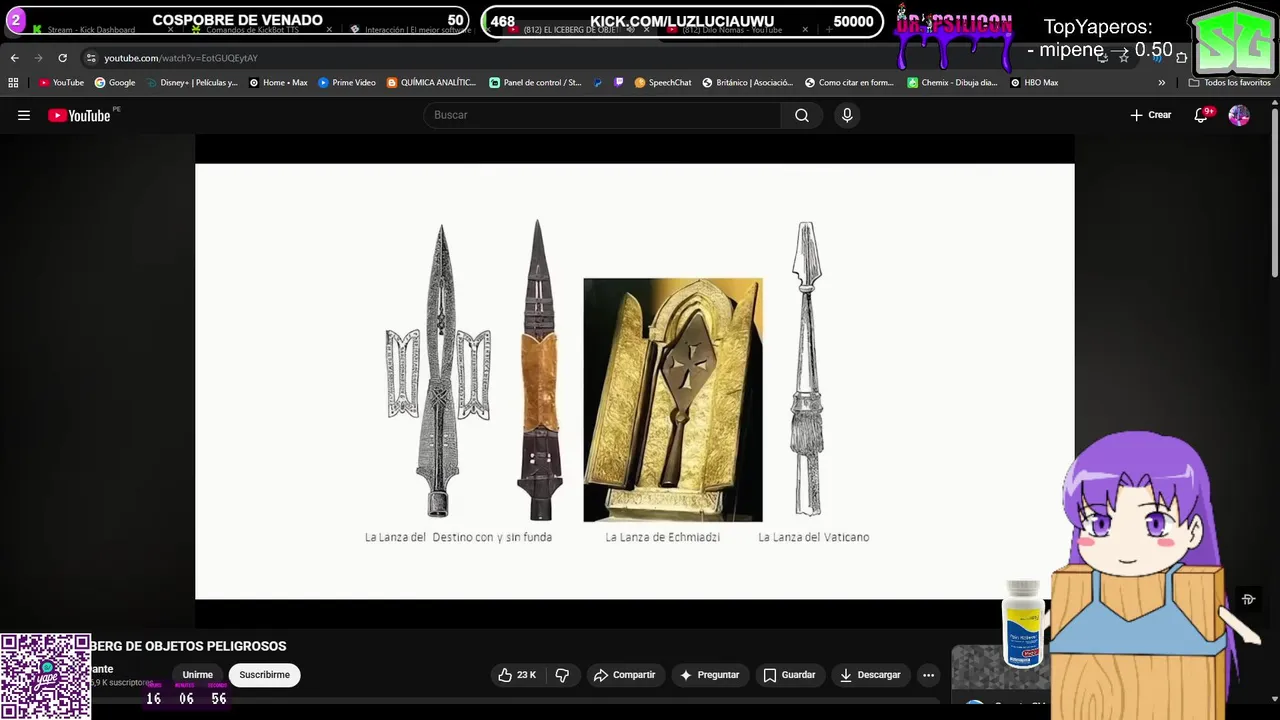Open the Twitch icon bookmark
1280x720 pixels.
pyautogui.click(x=619, y=82)
